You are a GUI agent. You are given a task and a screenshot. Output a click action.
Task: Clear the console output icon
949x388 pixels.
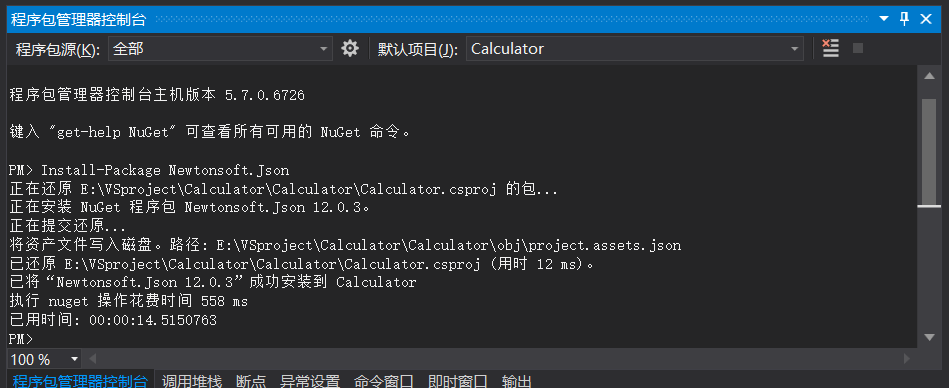coord(831,48)
